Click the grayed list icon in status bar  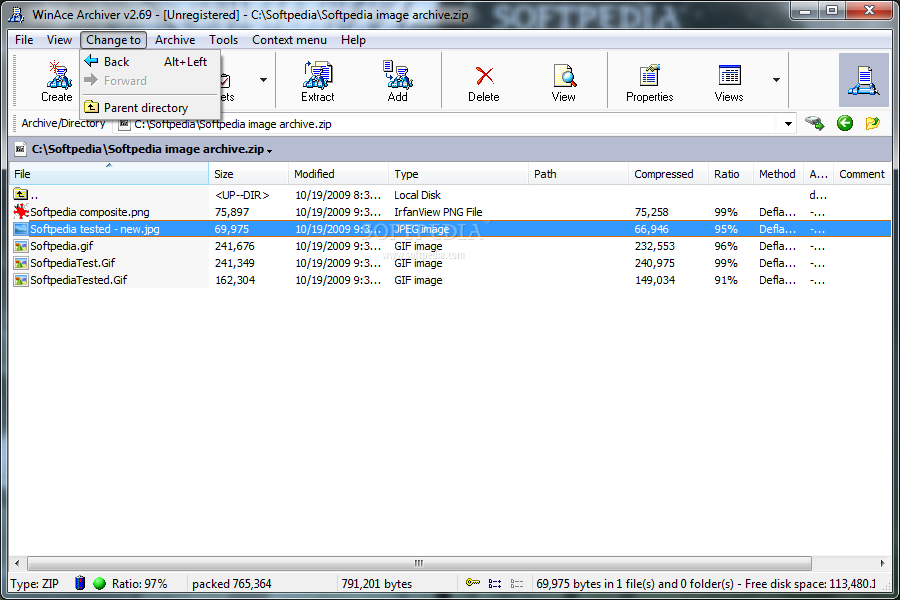[x=517, y=583]
